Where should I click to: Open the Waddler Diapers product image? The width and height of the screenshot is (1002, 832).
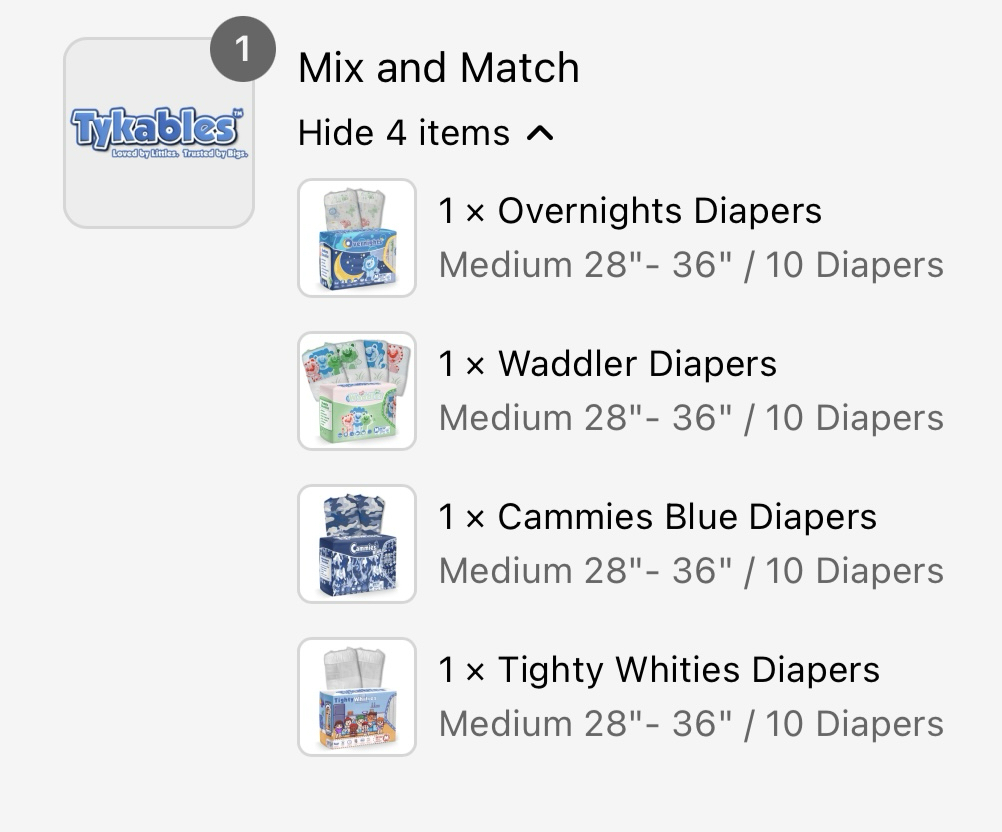(357, 391)
